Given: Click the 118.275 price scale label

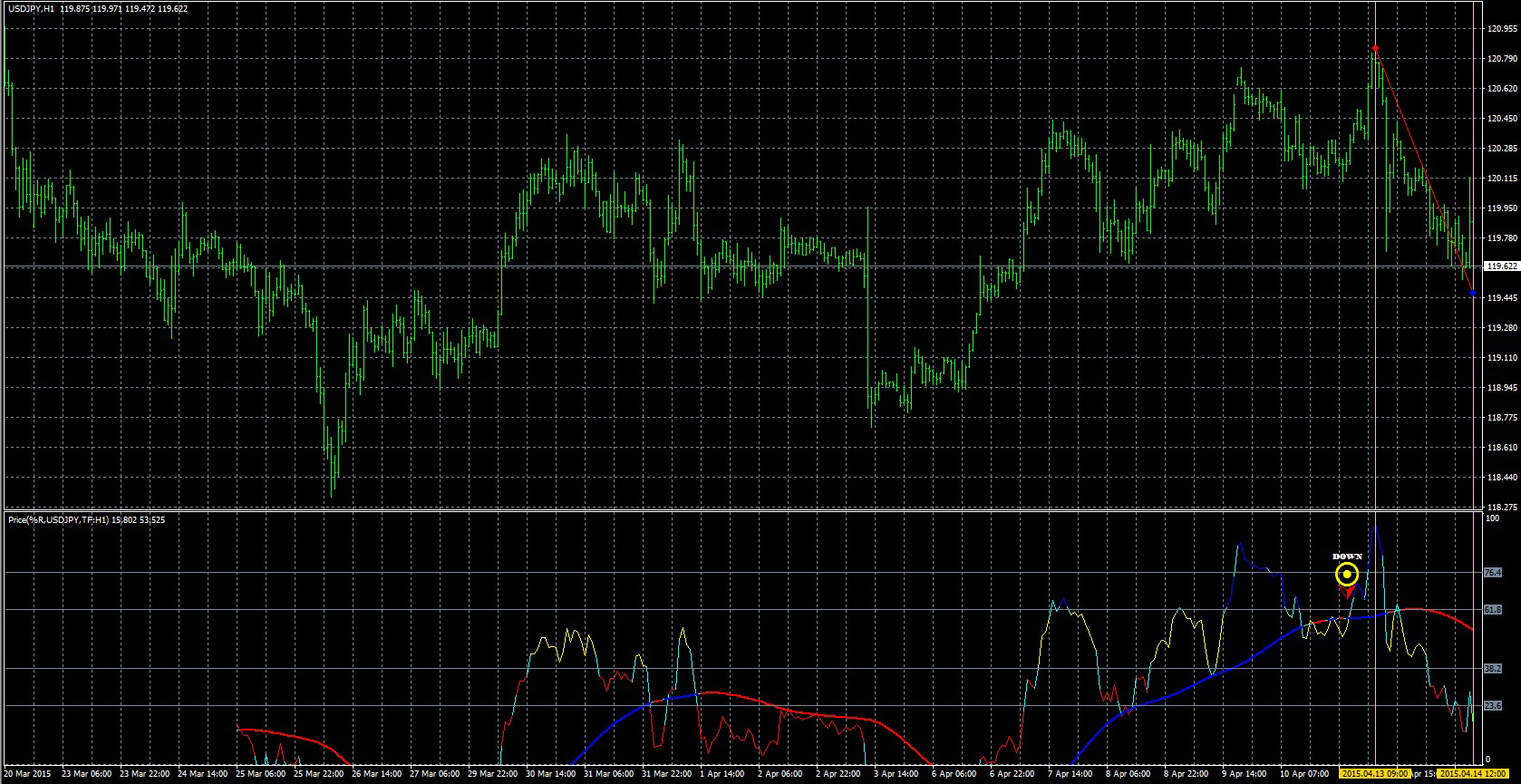Looking at the screenshot, I should [1501, 507].
